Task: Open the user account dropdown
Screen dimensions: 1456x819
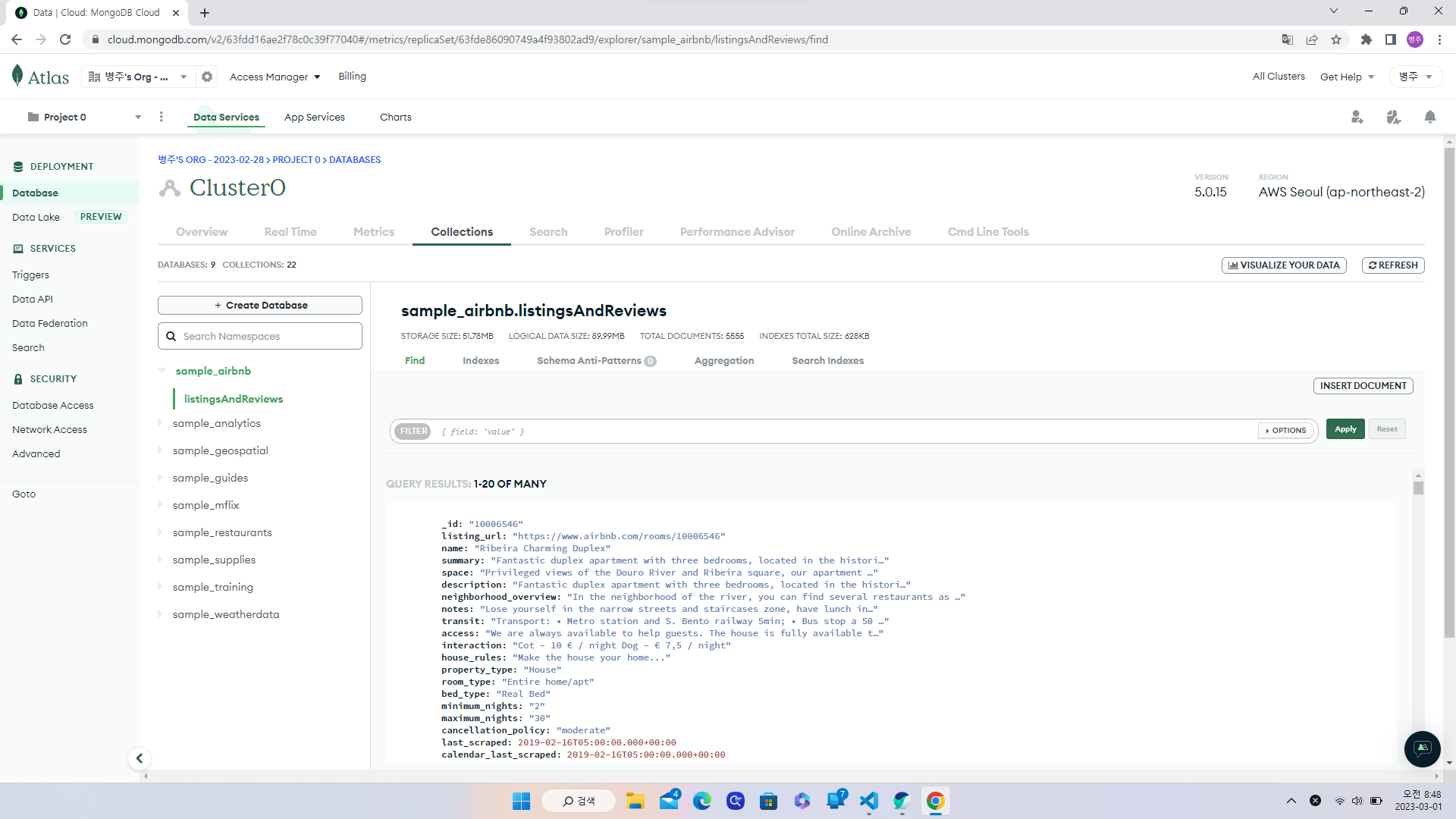Action: tap(1415, 77)
